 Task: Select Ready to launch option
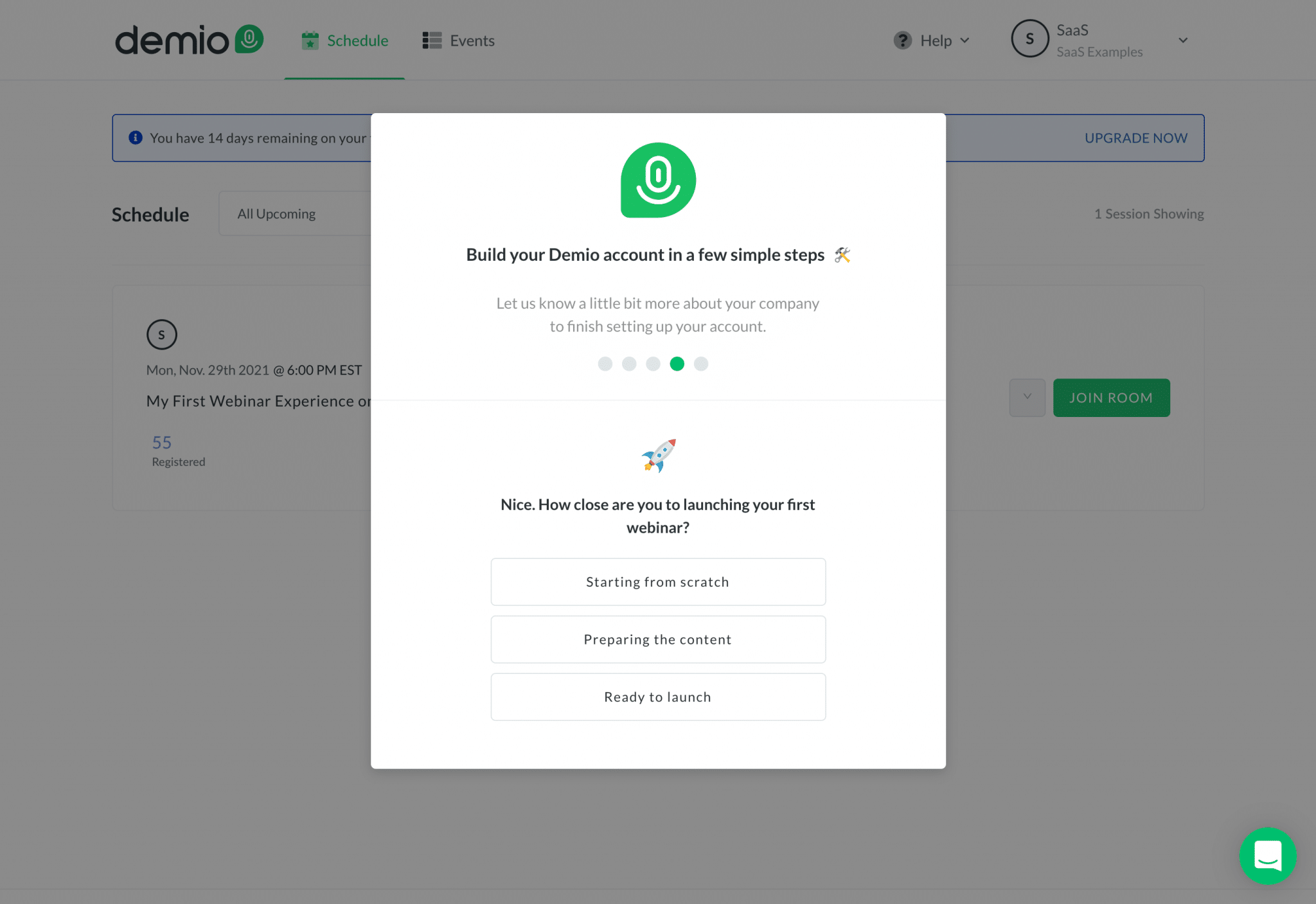(658, 697)
